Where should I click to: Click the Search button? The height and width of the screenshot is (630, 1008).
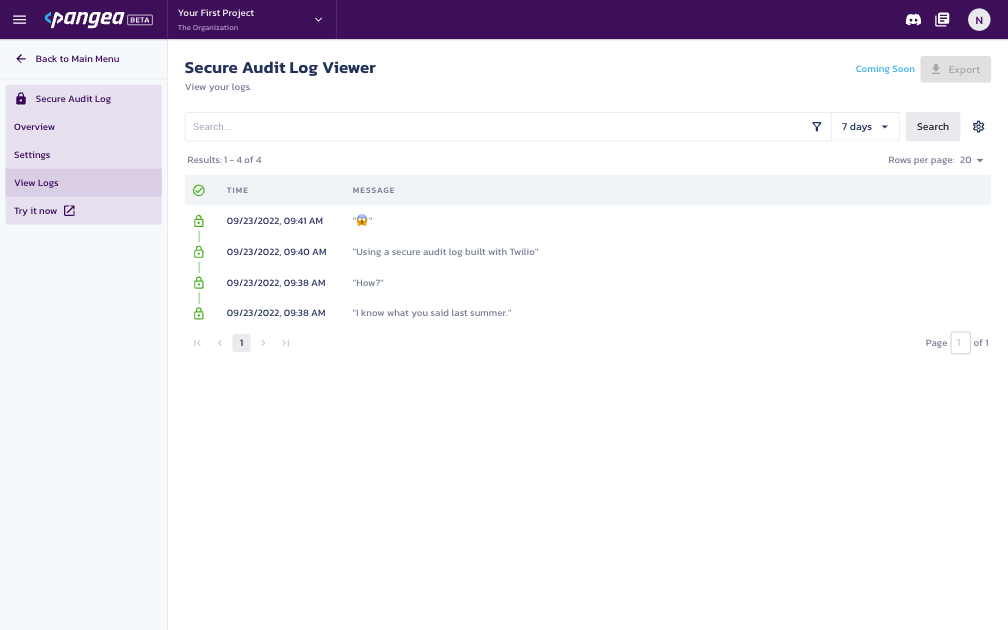click(933, 127)
